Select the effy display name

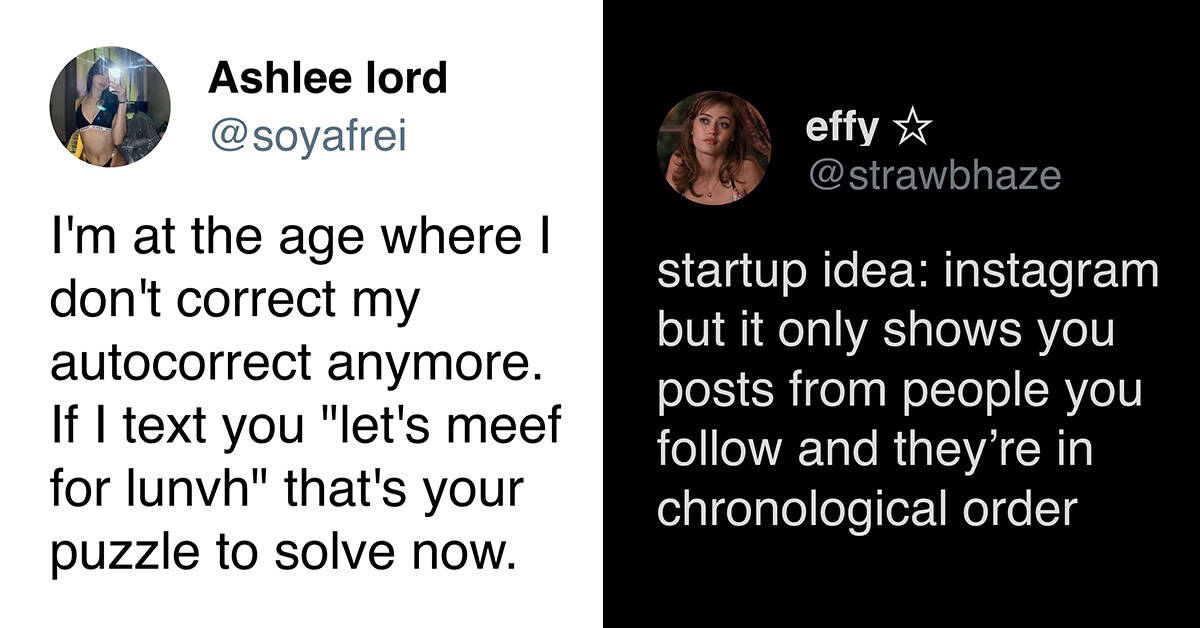pyautogui.click(x=842, y=128)
